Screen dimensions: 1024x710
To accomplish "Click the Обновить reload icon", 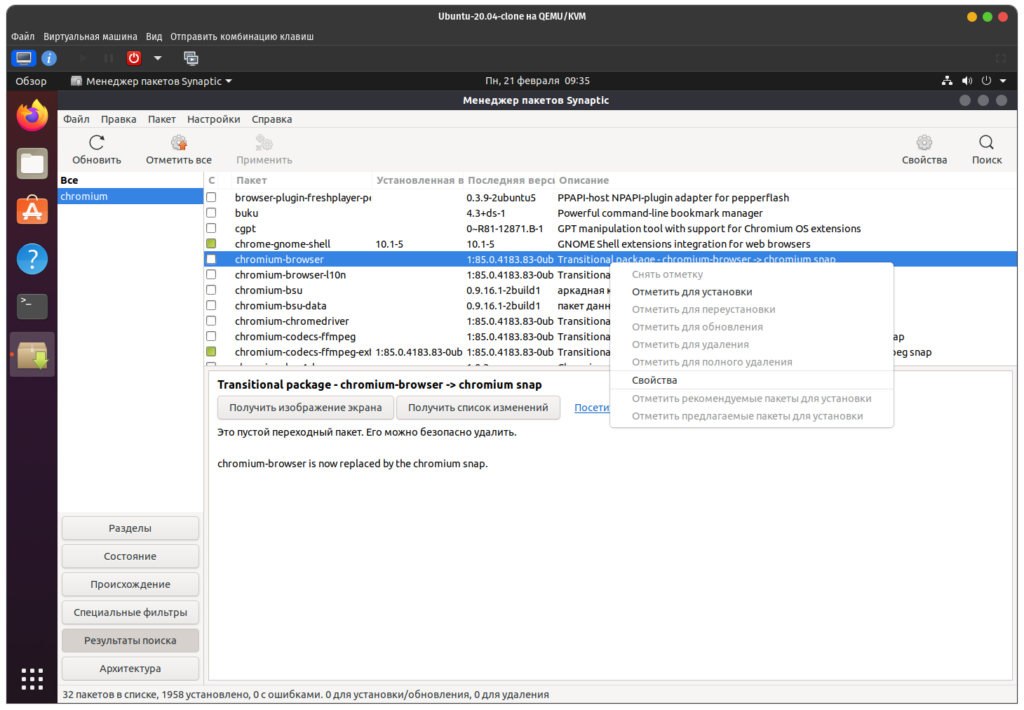I will [96, 143].
